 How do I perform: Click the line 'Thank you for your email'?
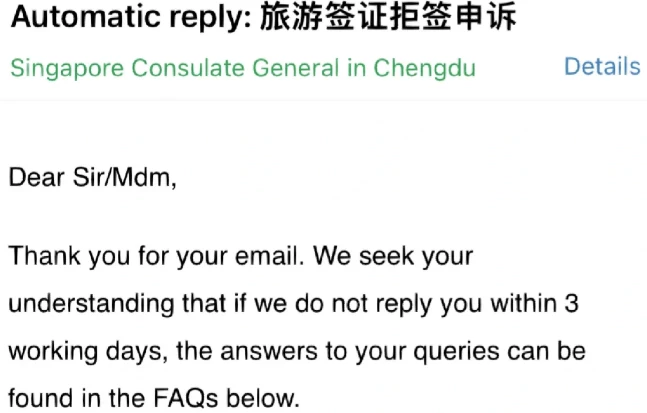156,257
